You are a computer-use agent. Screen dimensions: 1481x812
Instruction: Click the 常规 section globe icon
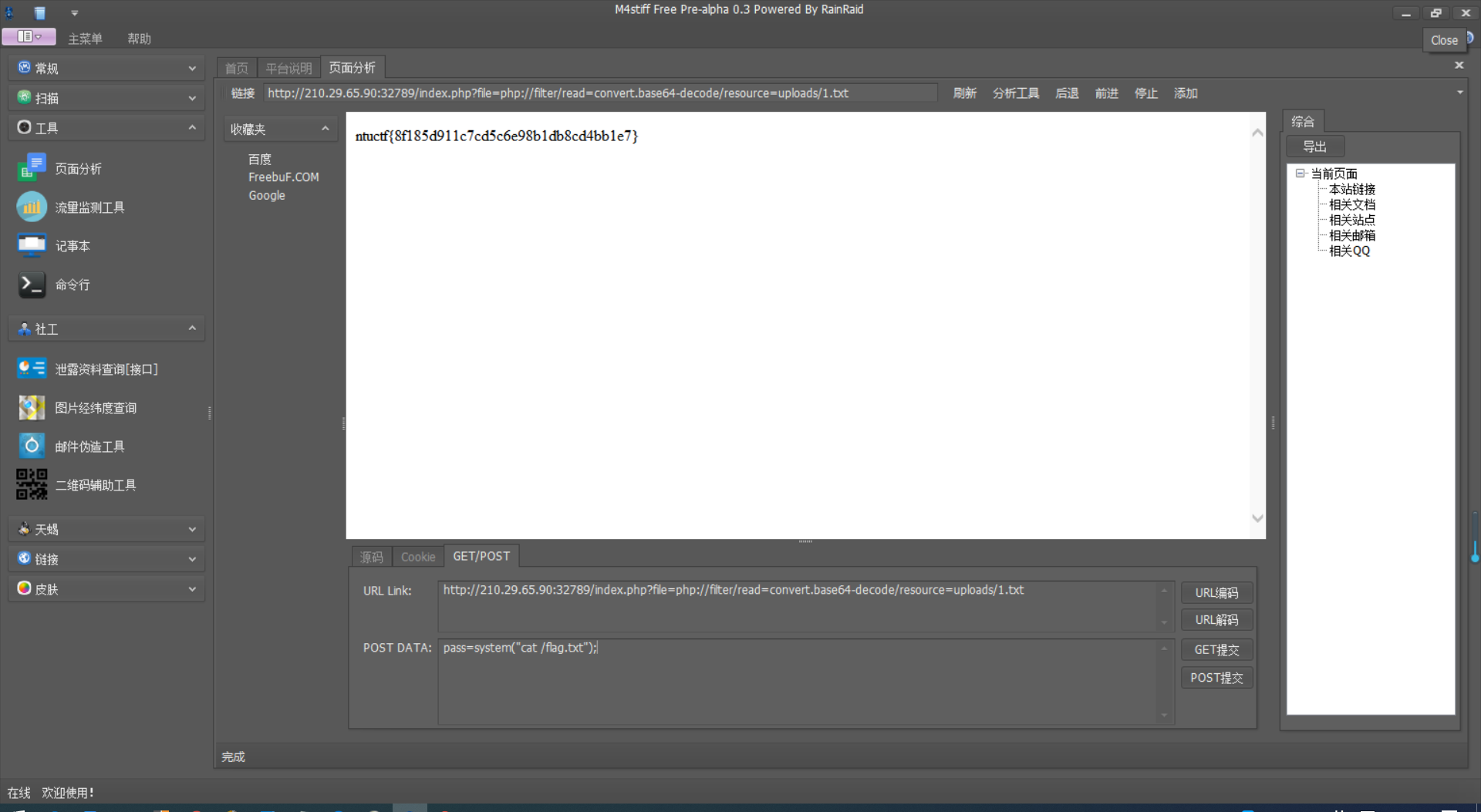tap(24, 68)
